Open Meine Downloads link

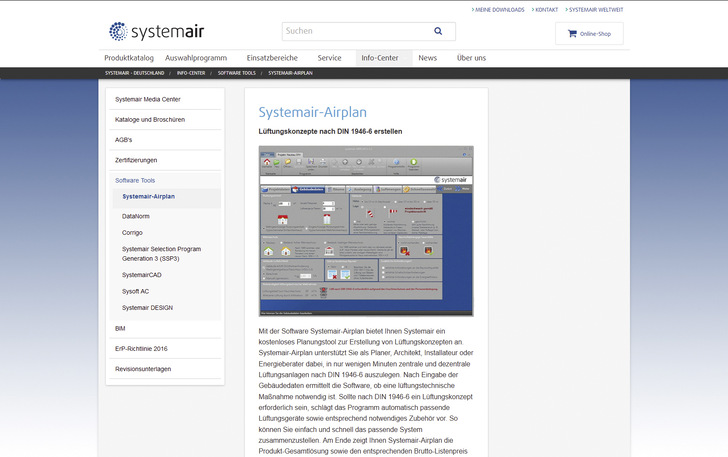(x=498, y=9)
